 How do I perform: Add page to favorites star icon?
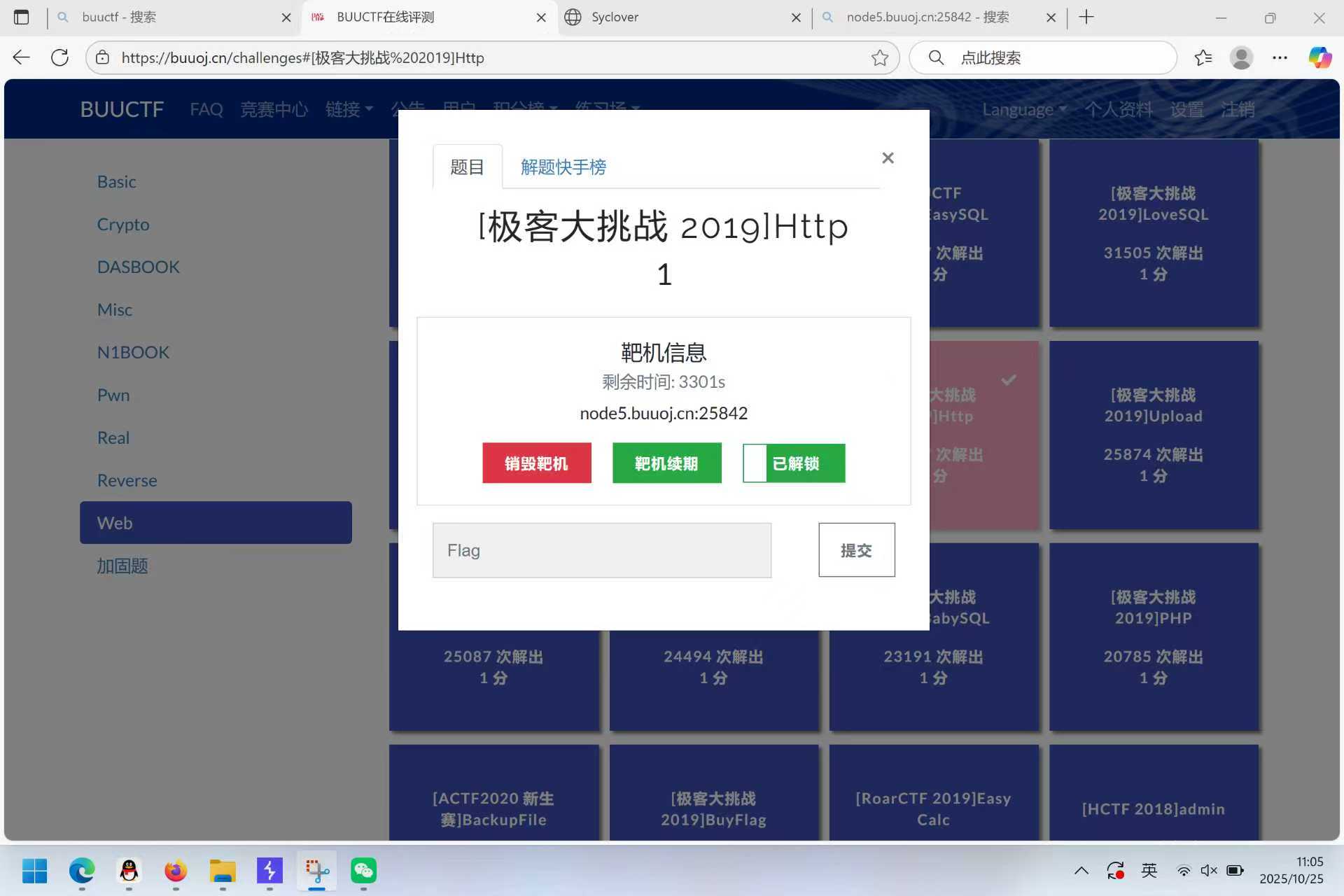pyautogui.click(x=880, y=57)
